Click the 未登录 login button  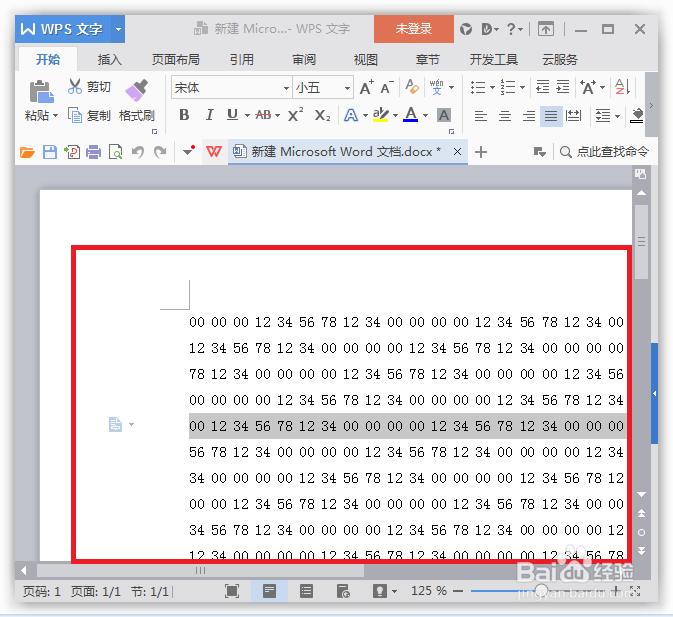[x=414, y=29]
